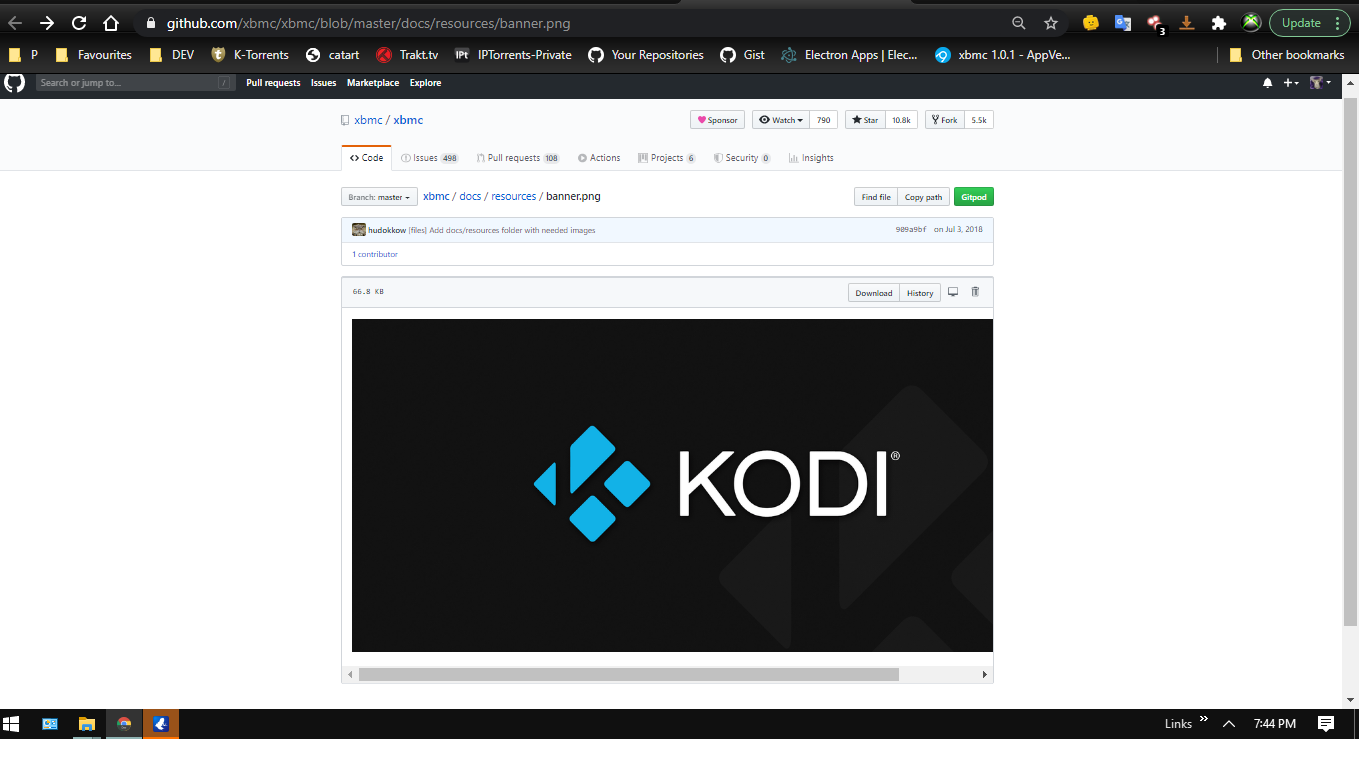Open the Extensions puzzle piece icon

tap(1219, 23)
